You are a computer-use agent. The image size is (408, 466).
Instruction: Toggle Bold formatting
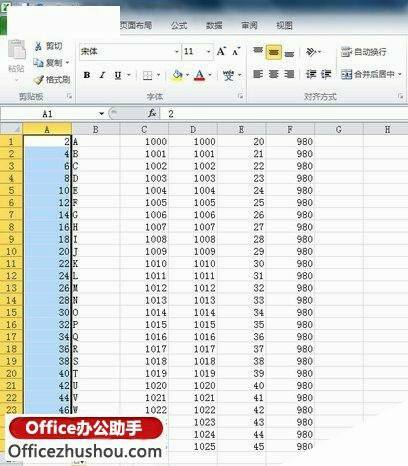click(x=87, y=75)
